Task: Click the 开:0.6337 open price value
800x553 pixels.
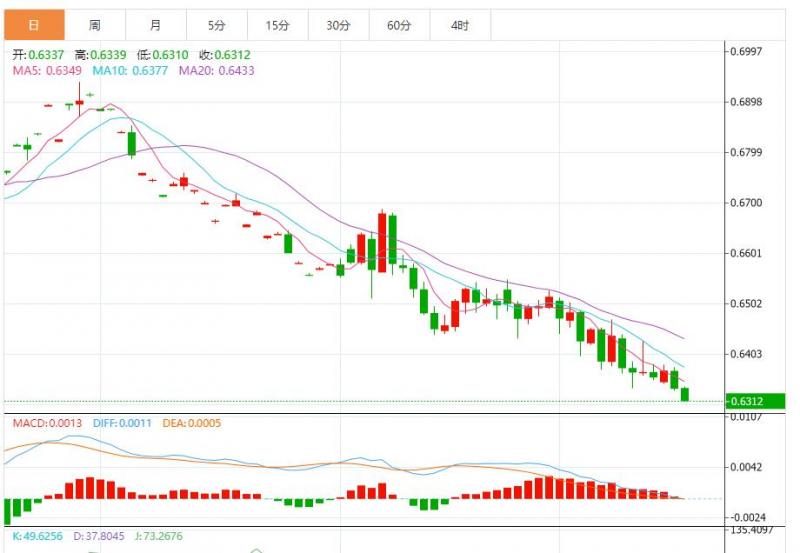Action: tap(38, 55)
